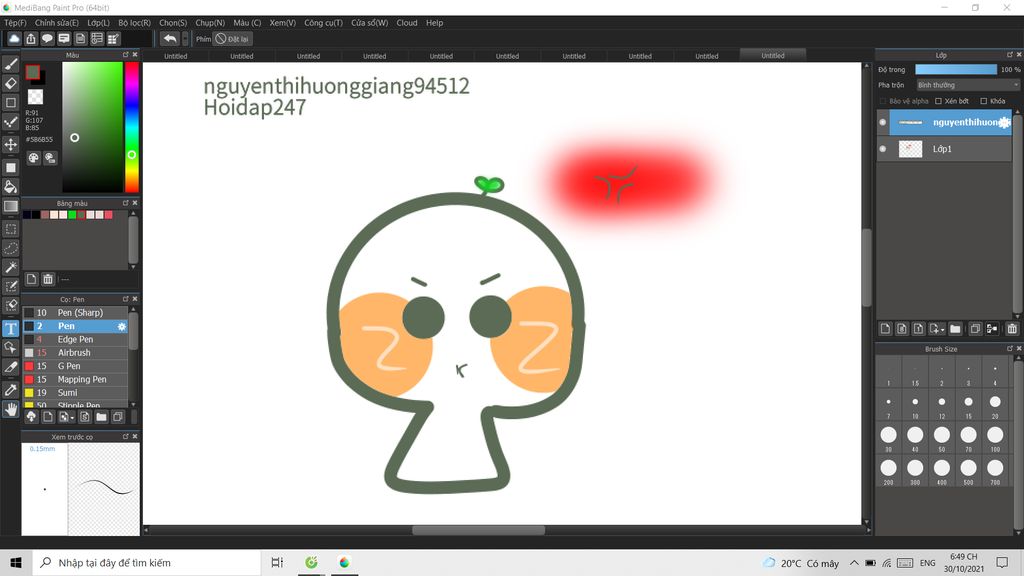The height and width of the screenshot is (576, 1024).
Task: Select the Magic Wand tool
Action: tap(11, 267)
